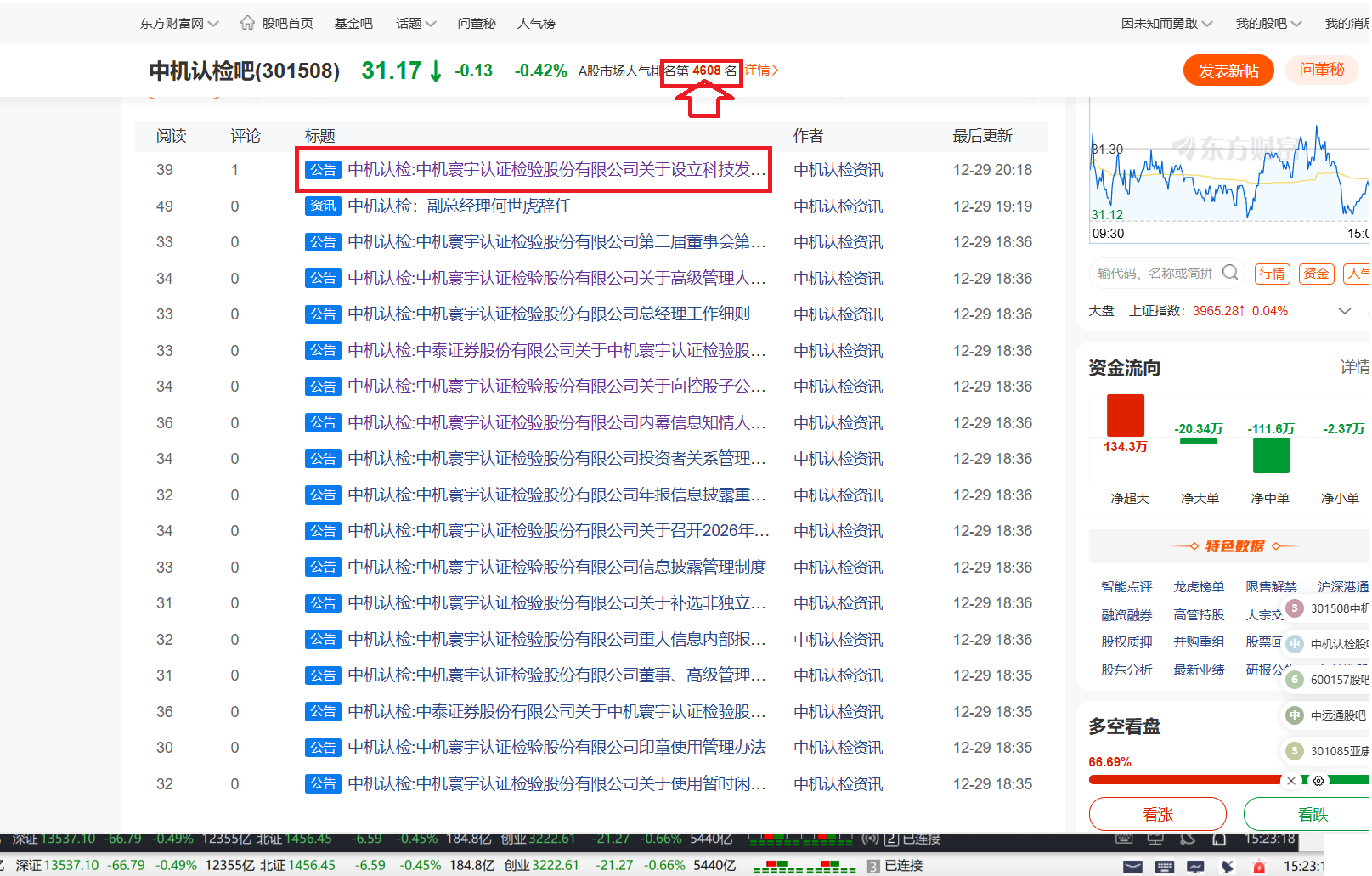Click the 阅读 column header
This screenshot has height=876, width=1372.
[171, 136]
